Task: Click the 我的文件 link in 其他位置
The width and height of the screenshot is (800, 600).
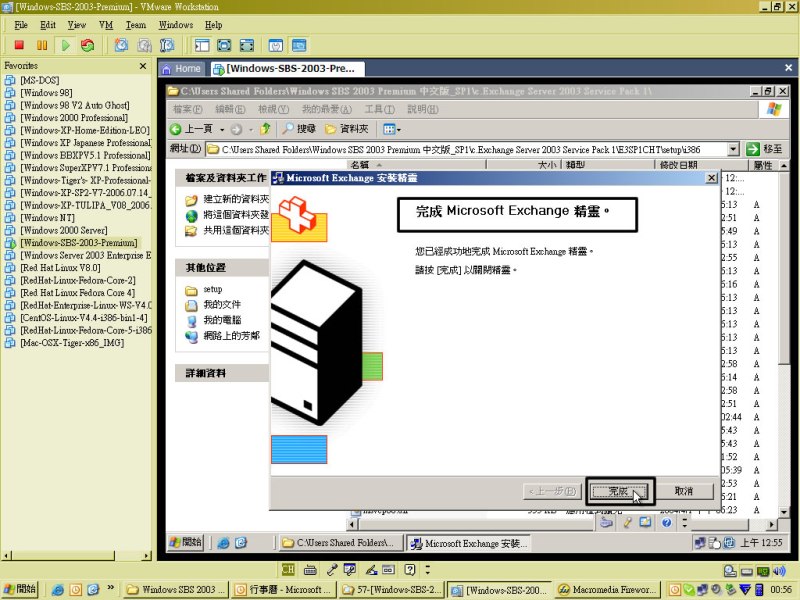Action: pyautogui.click(x=222, y=305)
